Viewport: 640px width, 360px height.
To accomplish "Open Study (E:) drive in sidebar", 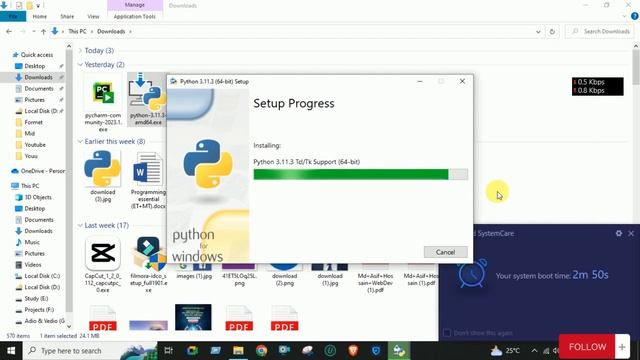I will pyautogui.click(x=36, y=299).
